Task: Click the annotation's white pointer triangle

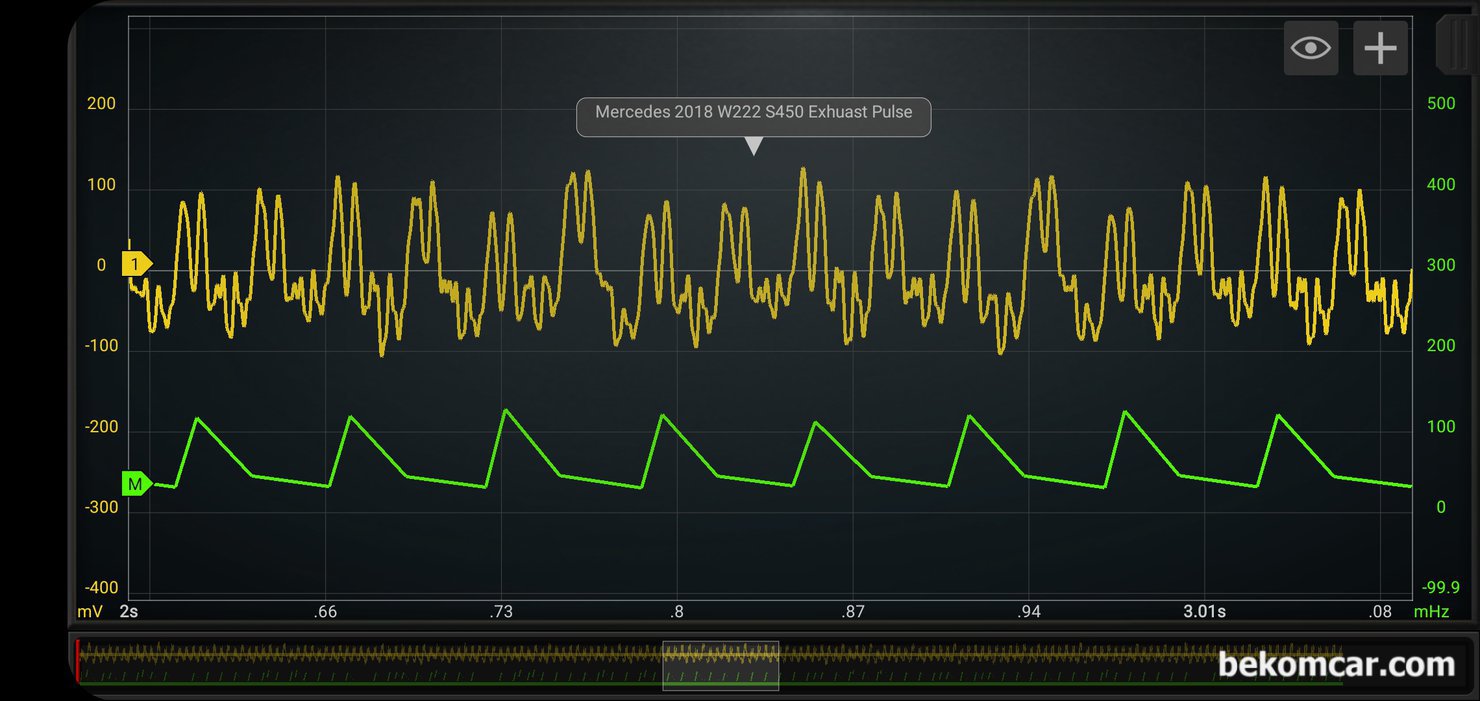Action: coord(754,146)
